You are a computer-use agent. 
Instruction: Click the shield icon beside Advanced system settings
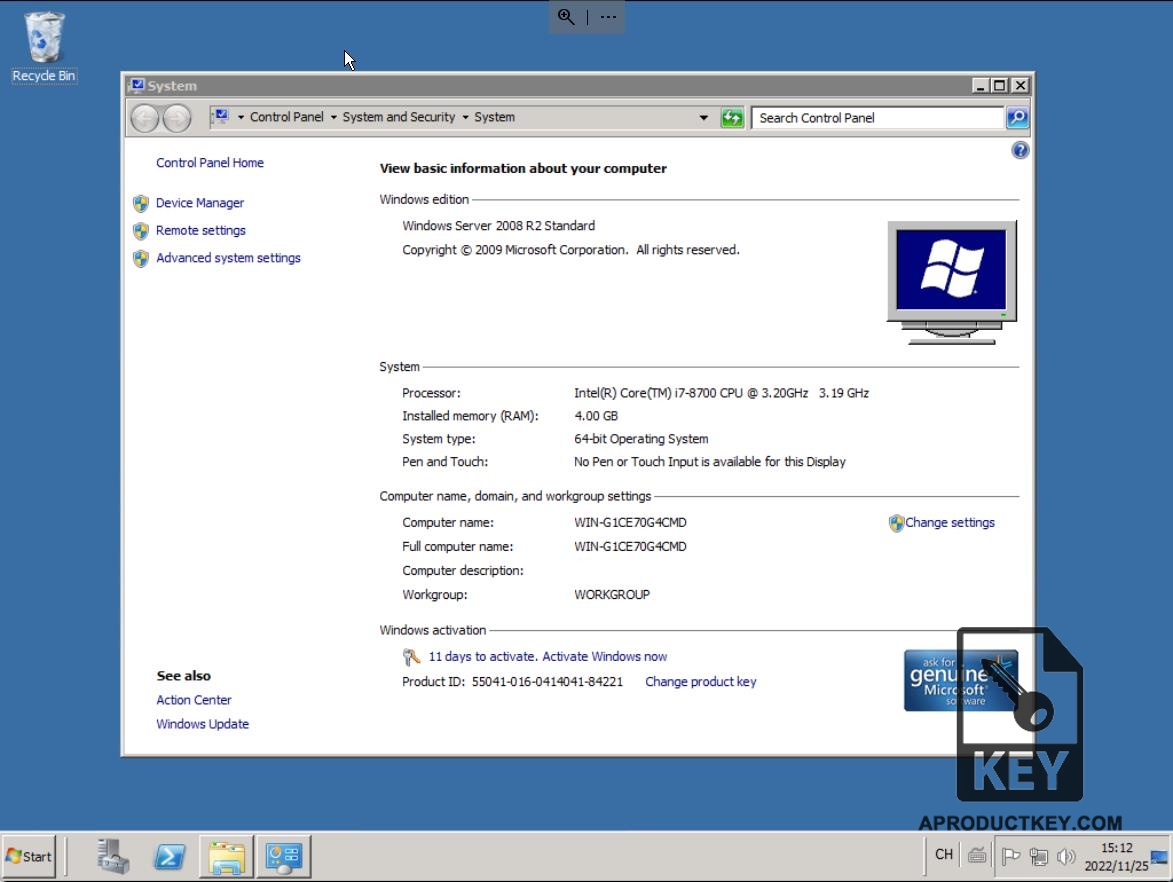[141, 258]
